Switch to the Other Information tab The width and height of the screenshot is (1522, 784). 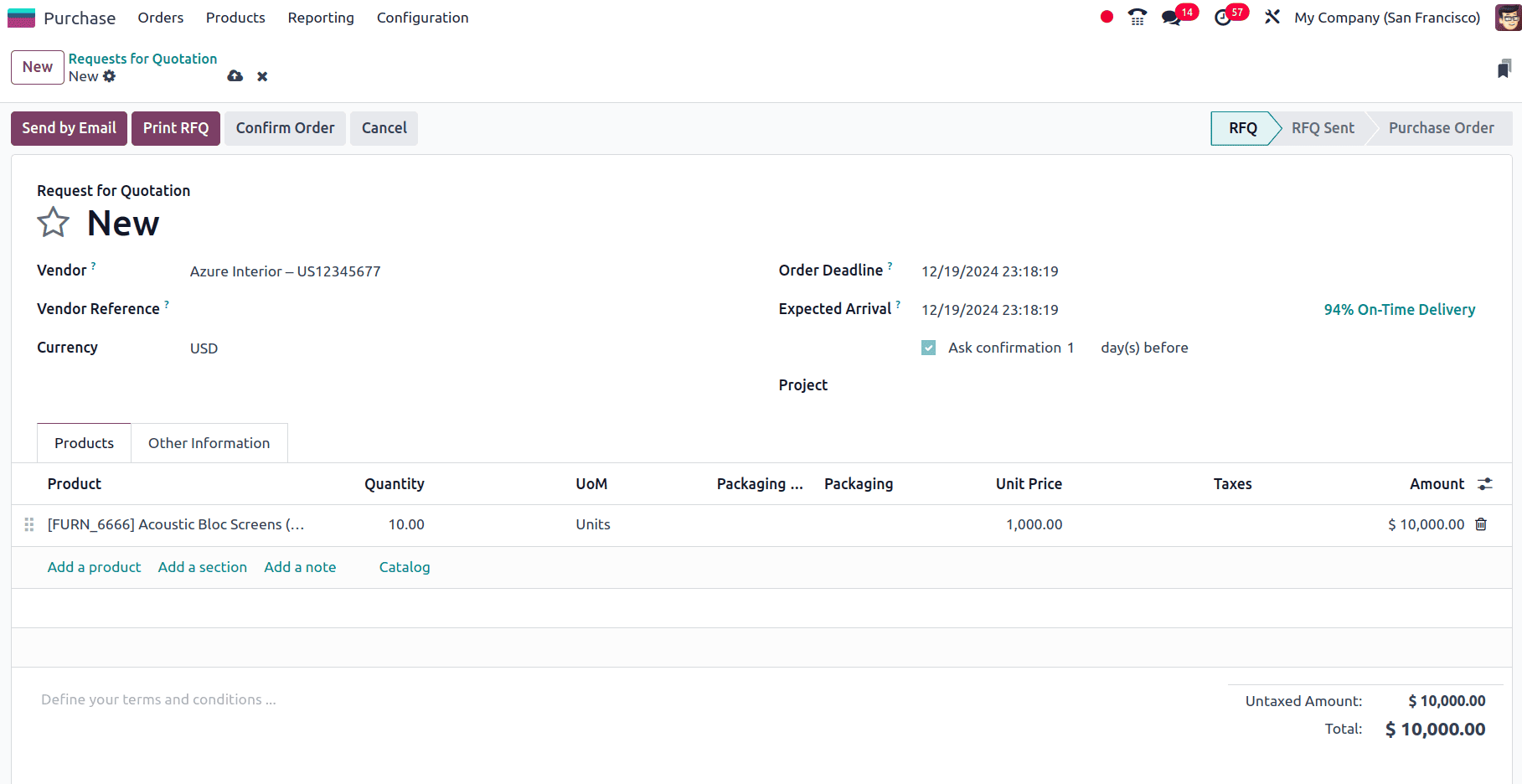click(209, 443)
